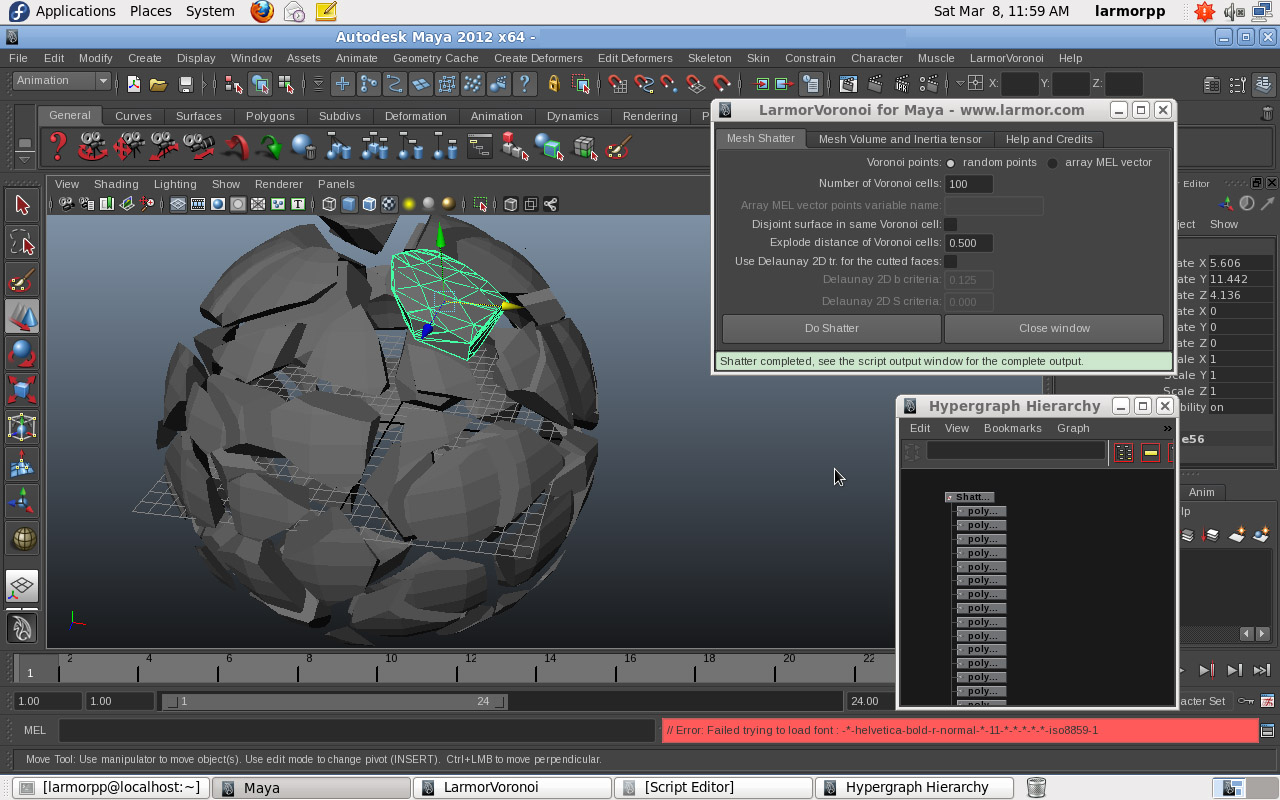
Task: Click the Number of Voronoi cells field
Action: pos(969,184)
